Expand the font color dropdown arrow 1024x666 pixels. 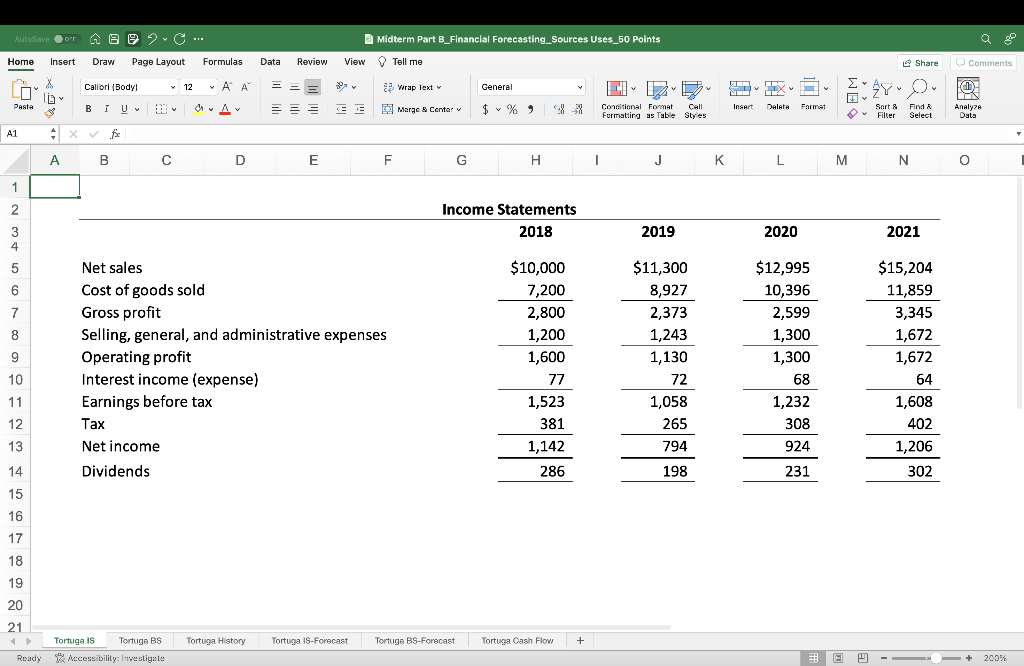(x=238, y=109)
